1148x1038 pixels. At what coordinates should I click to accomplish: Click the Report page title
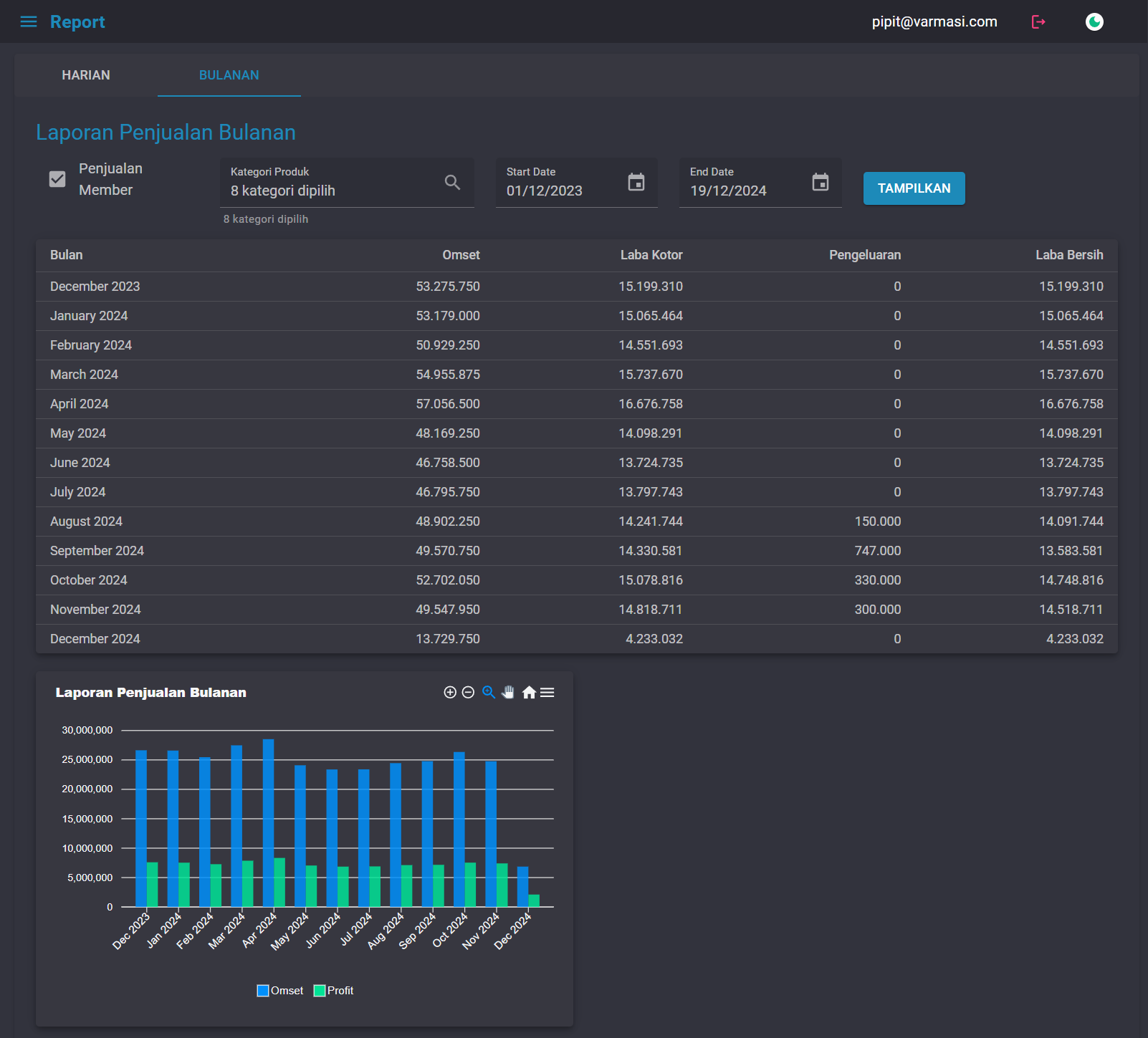(x=77, y=22)
